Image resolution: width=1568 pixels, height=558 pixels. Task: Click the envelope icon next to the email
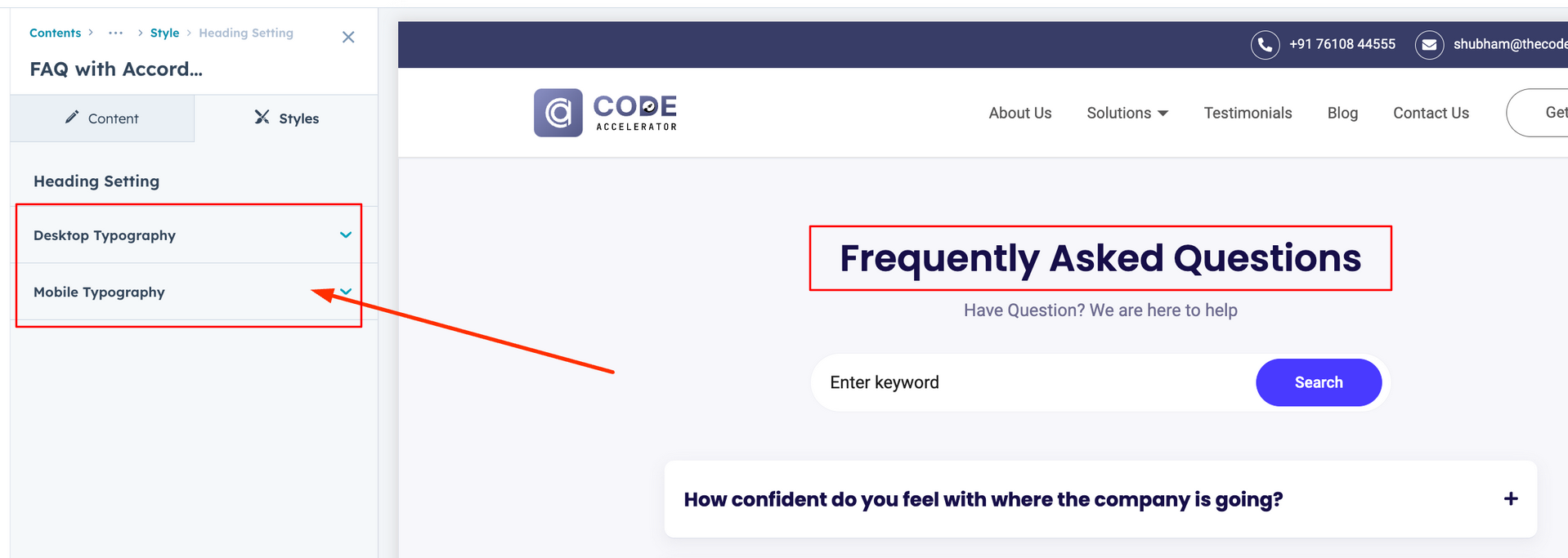pyautogui.click(x=1428, y=44)
